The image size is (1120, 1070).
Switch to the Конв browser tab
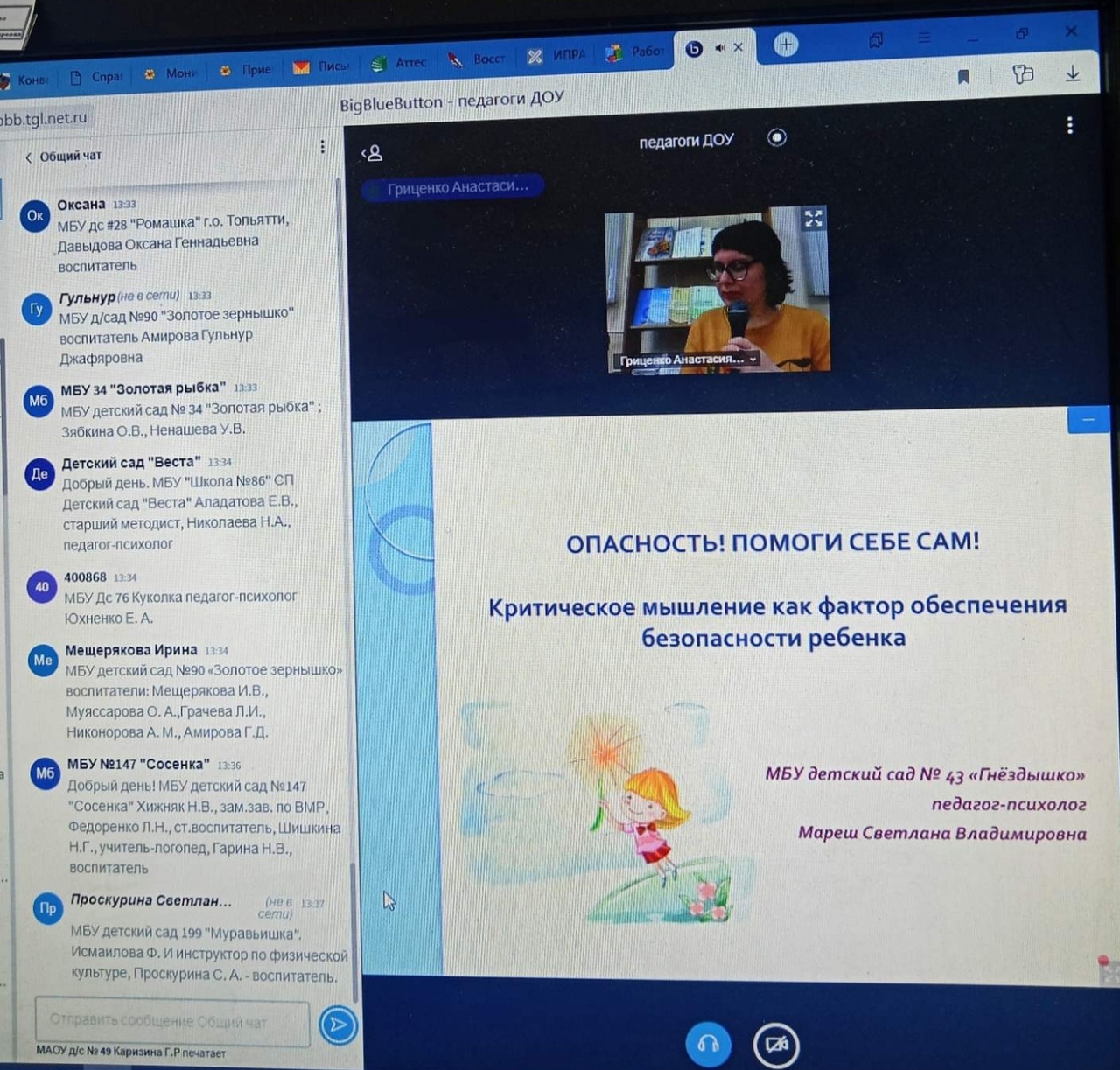tap(25, 80)
